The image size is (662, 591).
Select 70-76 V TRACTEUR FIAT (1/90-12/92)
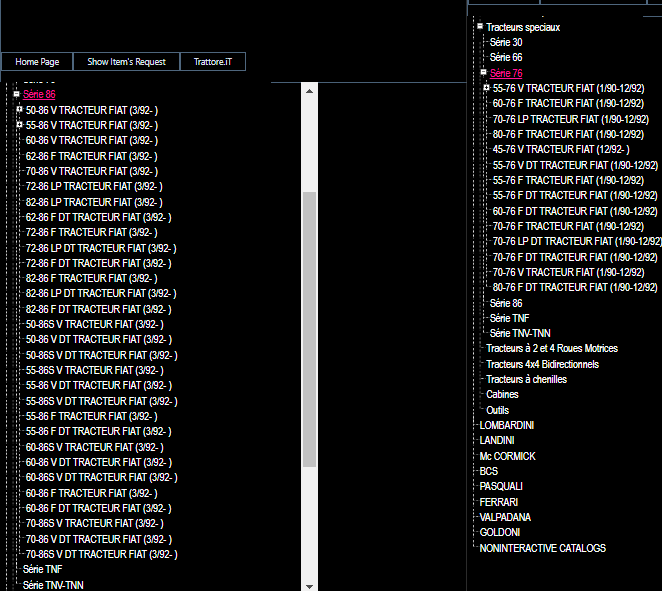(x=569, y=272)
